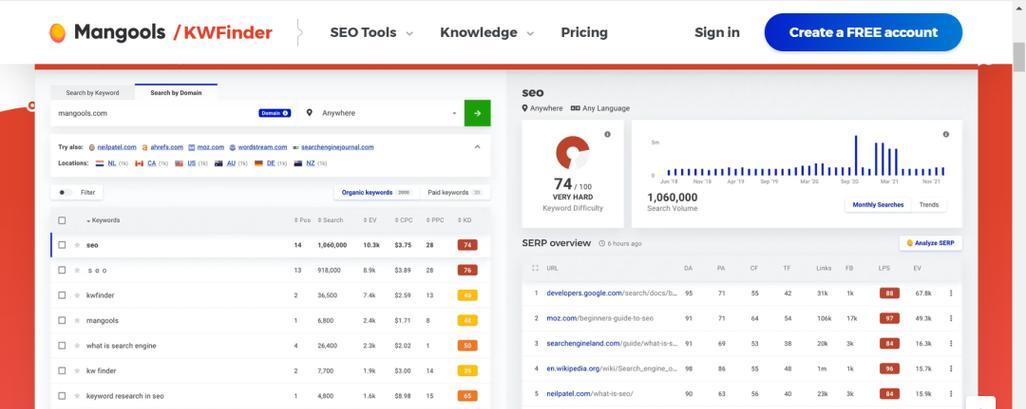This screenshot has width=1026, height=409.
Task: Open three-dot menu for searchengineland.com result
Action: pyautogui.click(x=951, y=343)
